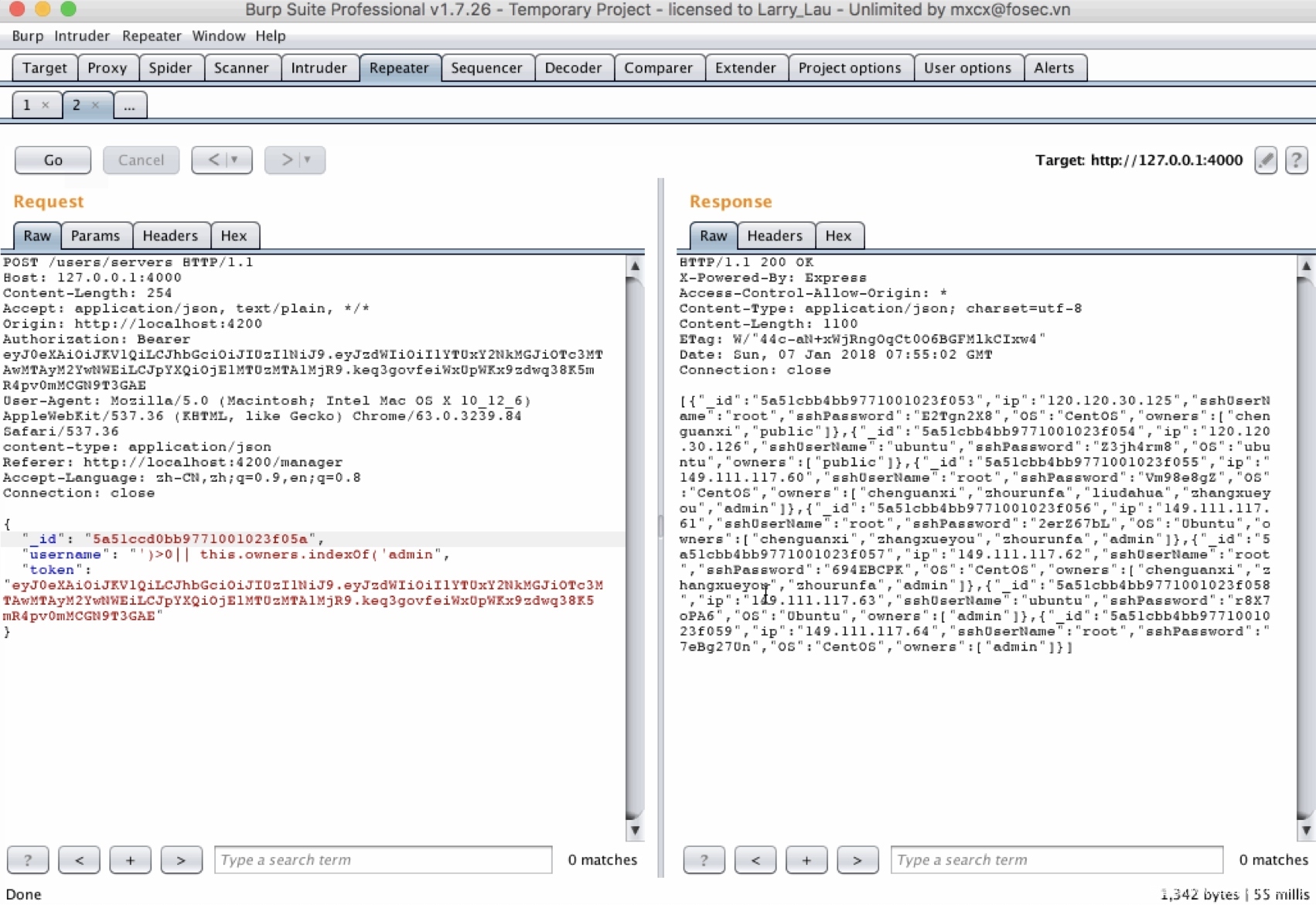Click request scrollbar up arrow

635,265
